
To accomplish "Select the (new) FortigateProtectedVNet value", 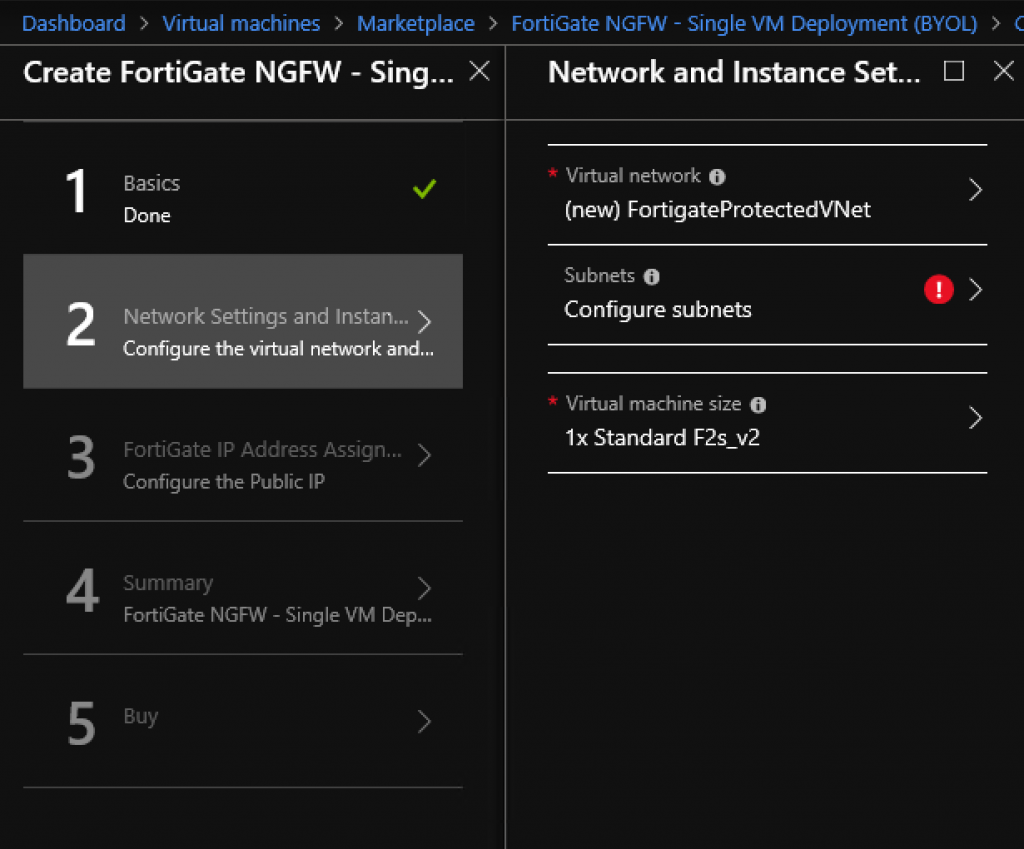I will [718, 210].
